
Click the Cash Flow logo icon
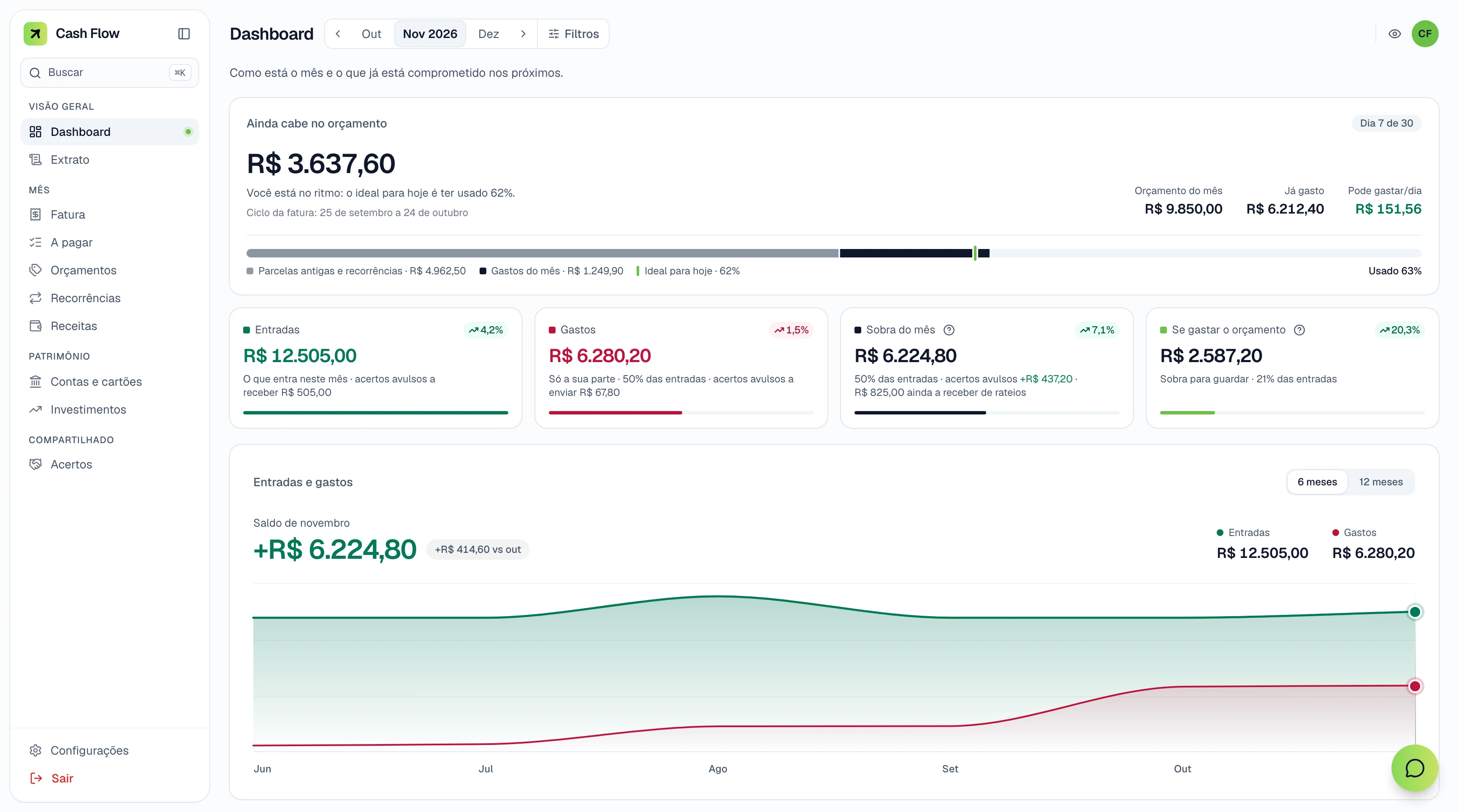(x=35, y=33)
